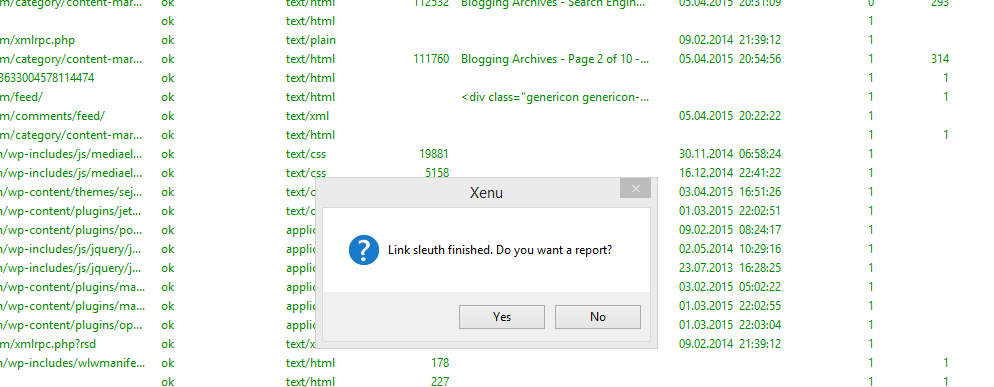The width and height of the screenshot is (994, 387).
Task: Click date 23.07.2013 16:28:25
Action: [x=730, y=268]
